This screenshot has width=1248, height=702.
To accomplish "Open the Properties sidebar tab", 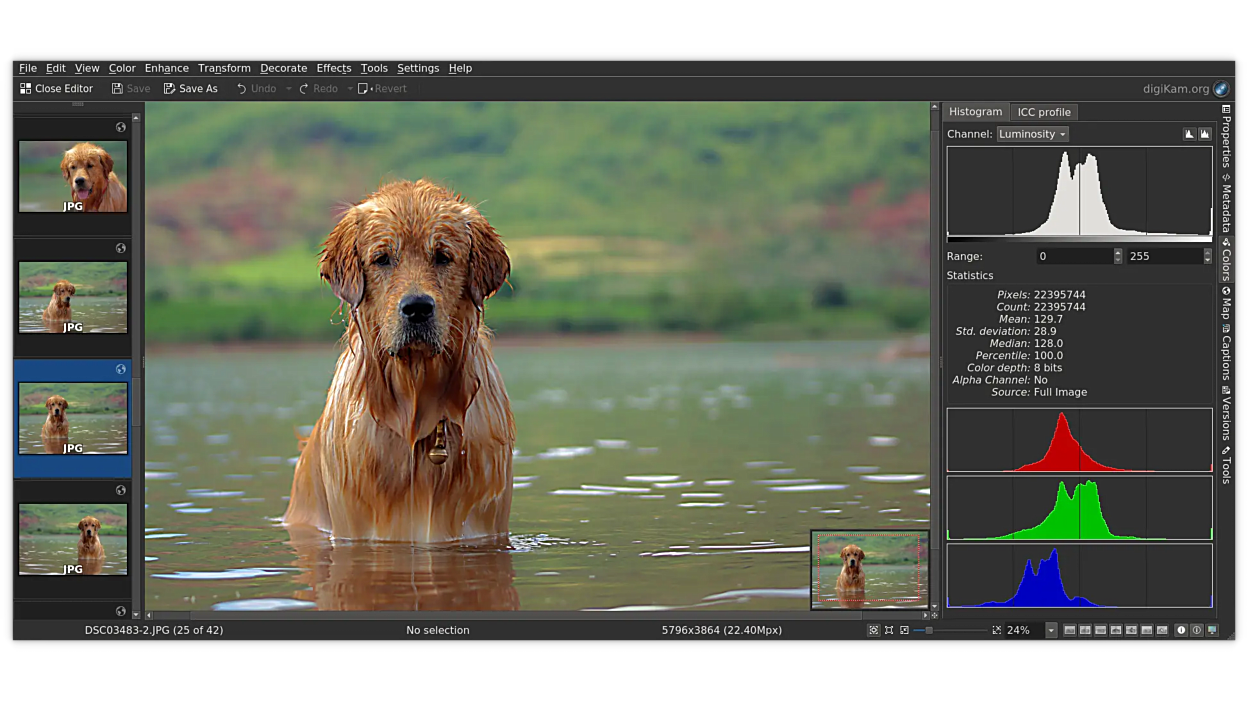I will click(x=1226, y=136).
